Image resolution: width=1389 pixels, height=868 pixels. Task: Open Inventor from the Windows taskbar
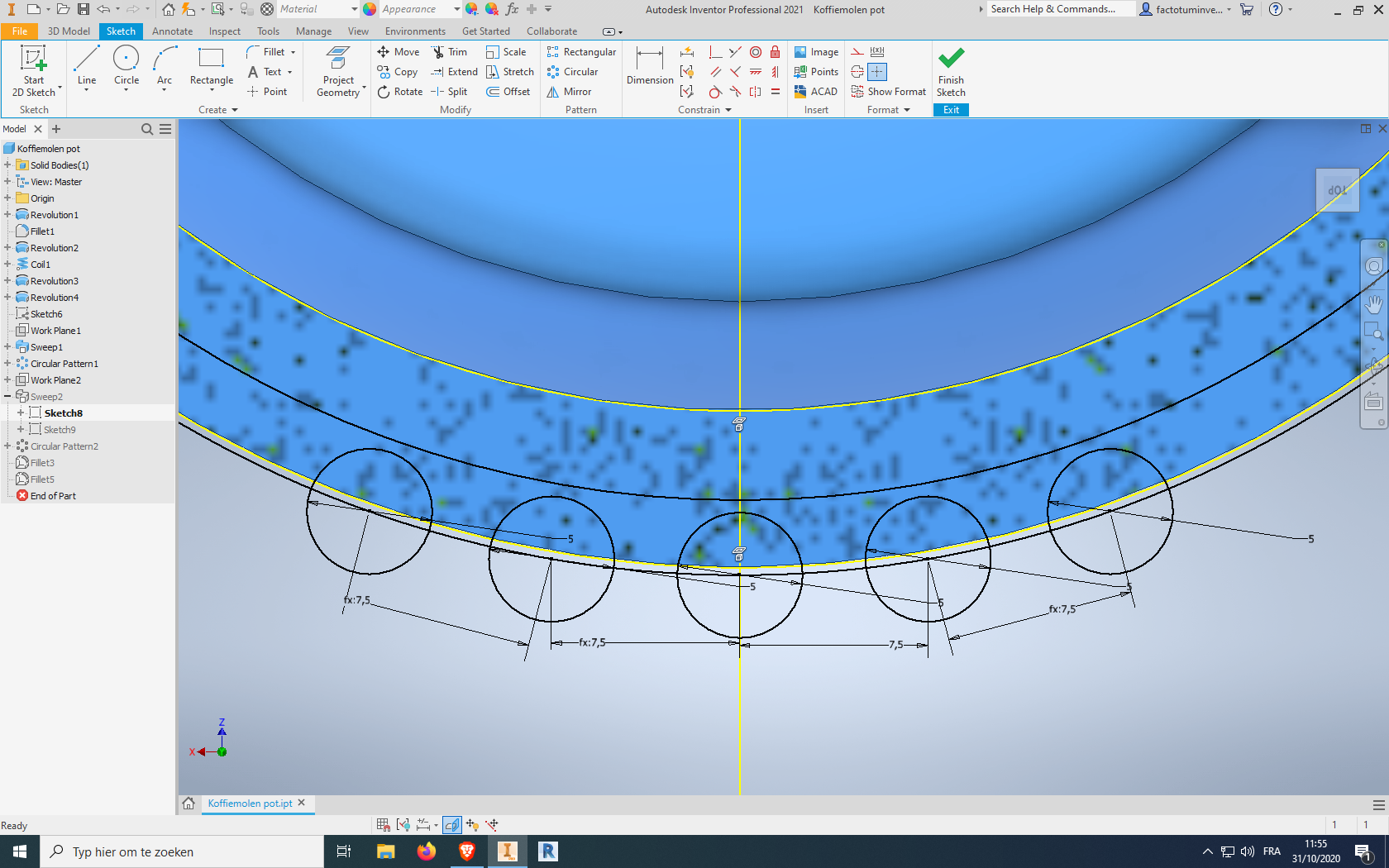click(508, 851)
